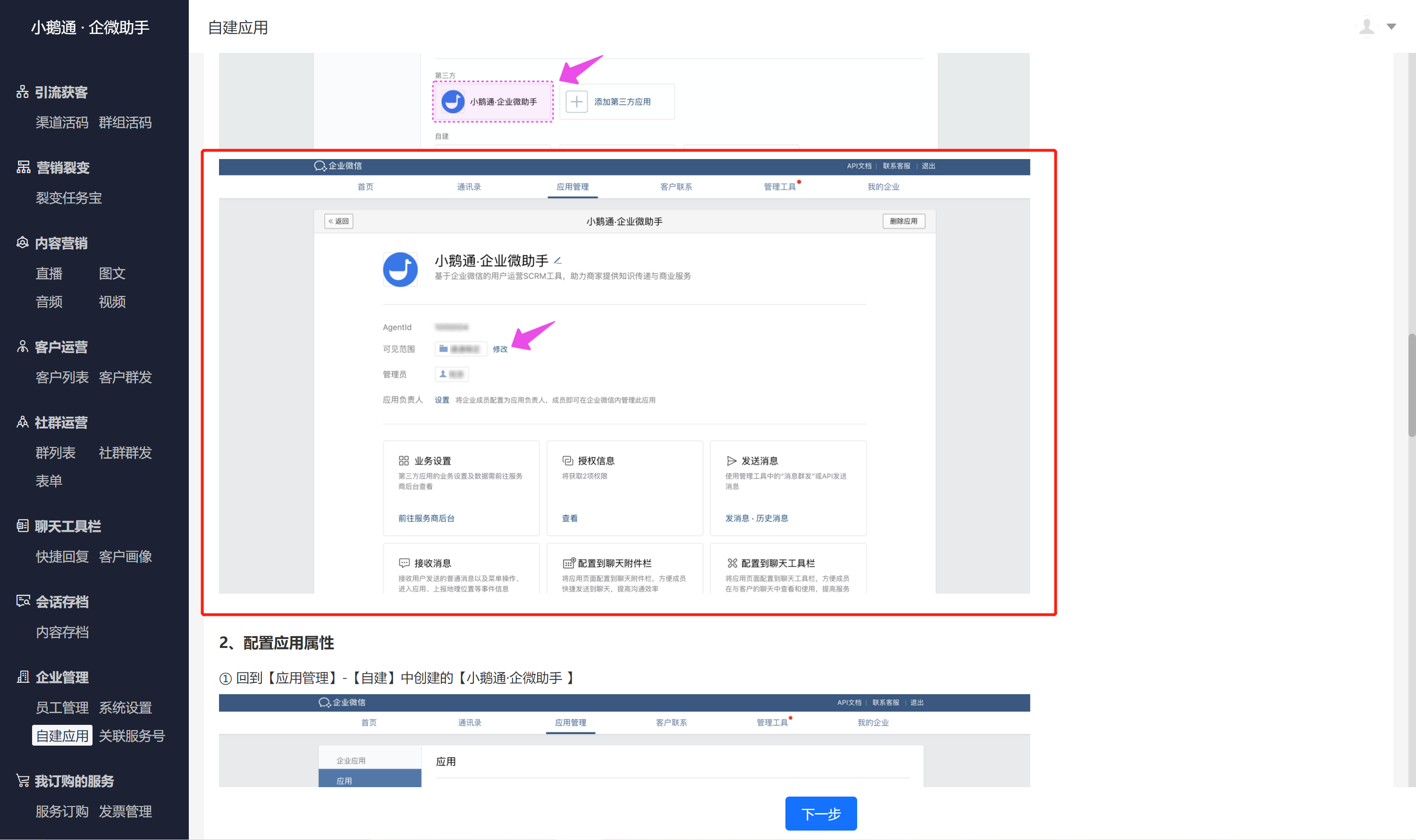This screenshot has width=1416, height=840.
Task: Click the 我订购的服务 cart icon
Action: coord(23,781)
